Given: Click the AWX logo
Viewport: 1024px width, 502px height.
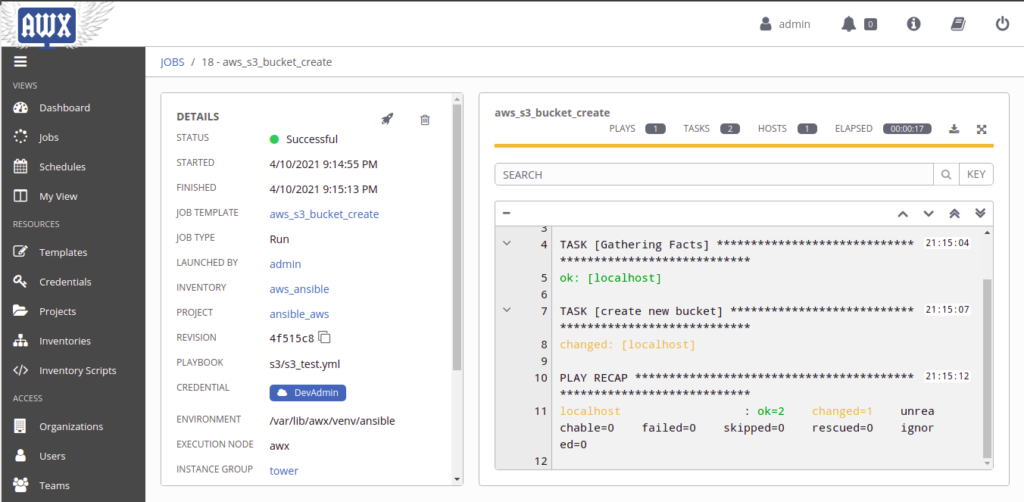Looking at the screenshot, I should (47, 25).
